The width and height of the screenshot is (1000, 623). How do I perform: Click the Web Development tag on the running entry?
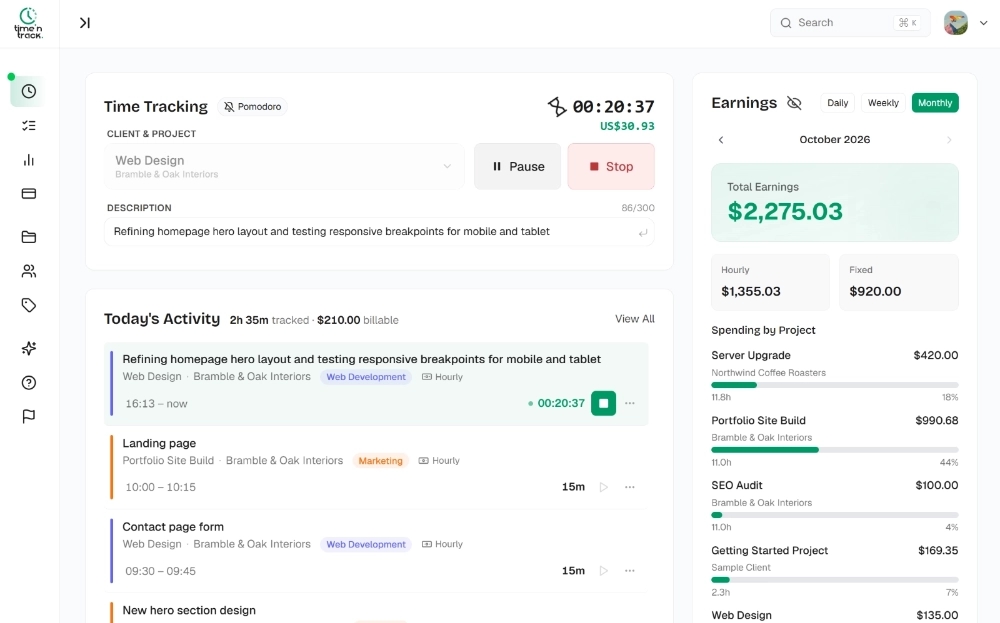pos(366,377)
